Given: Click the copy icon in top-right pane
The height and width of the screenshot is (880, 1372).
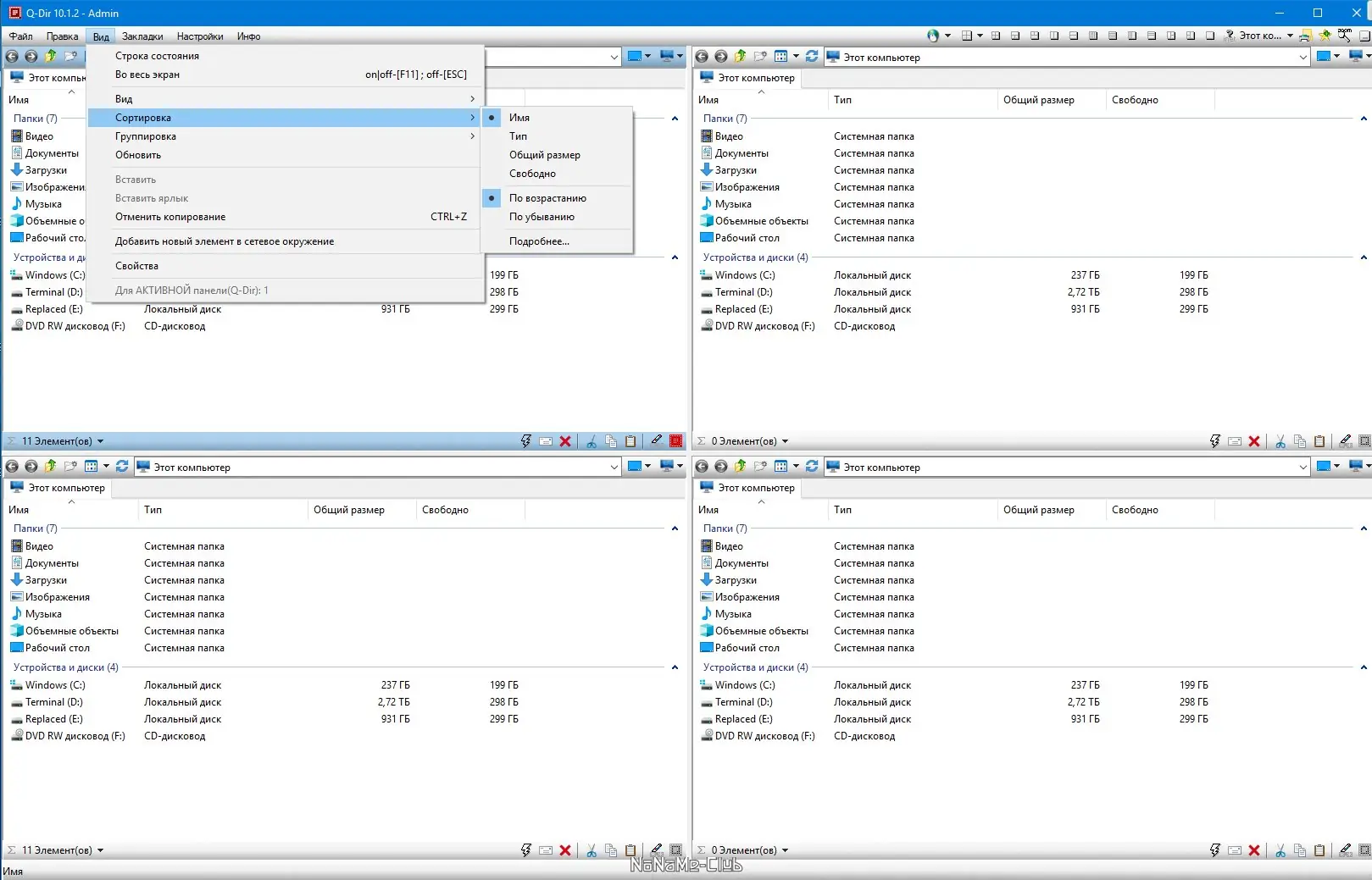Looking at the screenshot, I should point(1300,441).
